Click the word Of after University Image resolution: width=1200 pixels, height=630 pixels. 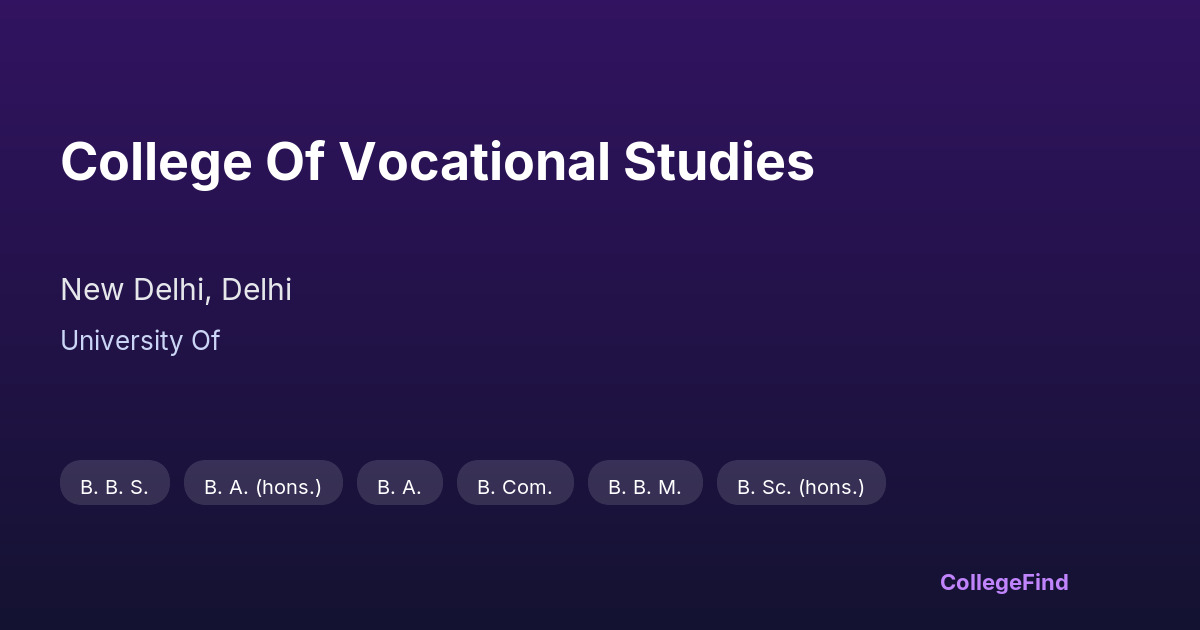pos(205,341)
